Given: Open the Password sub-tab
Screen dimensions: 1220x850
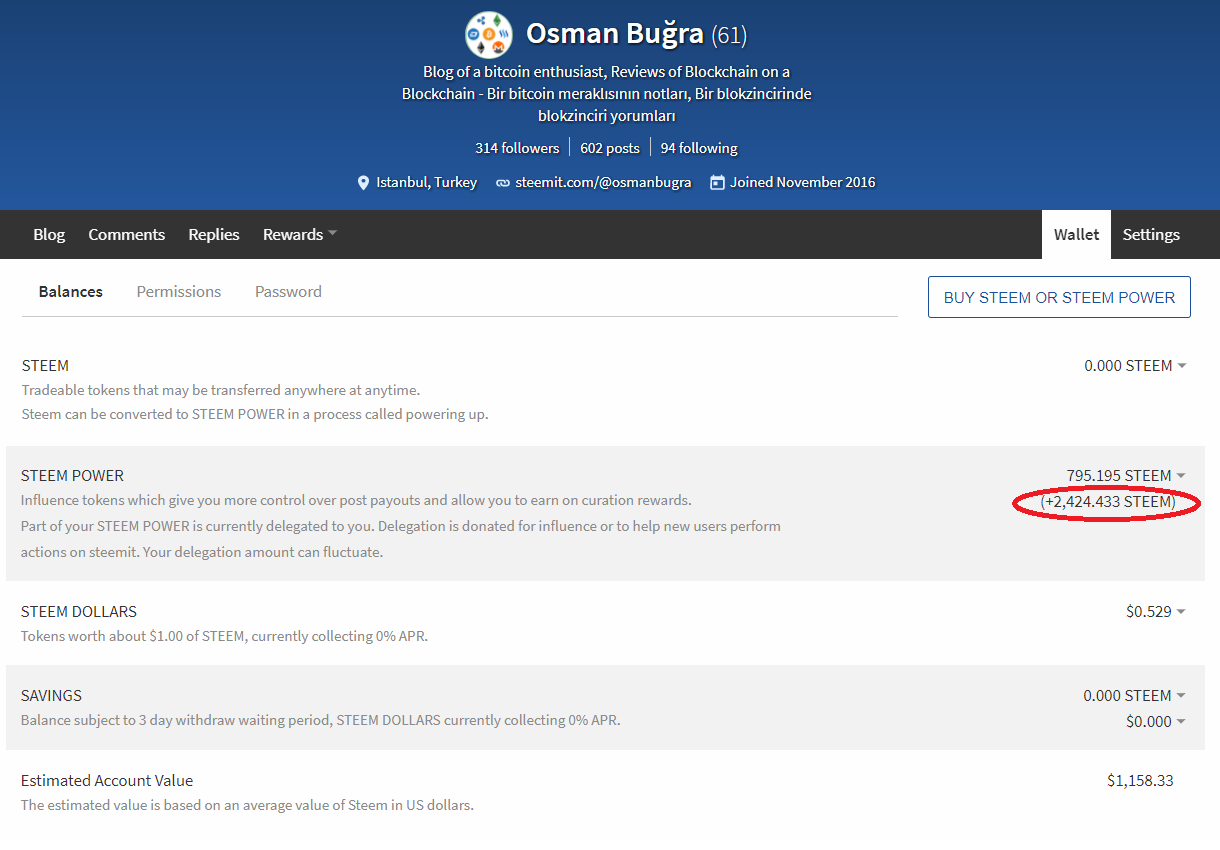Looking at the screenshot, I should 288,291.
